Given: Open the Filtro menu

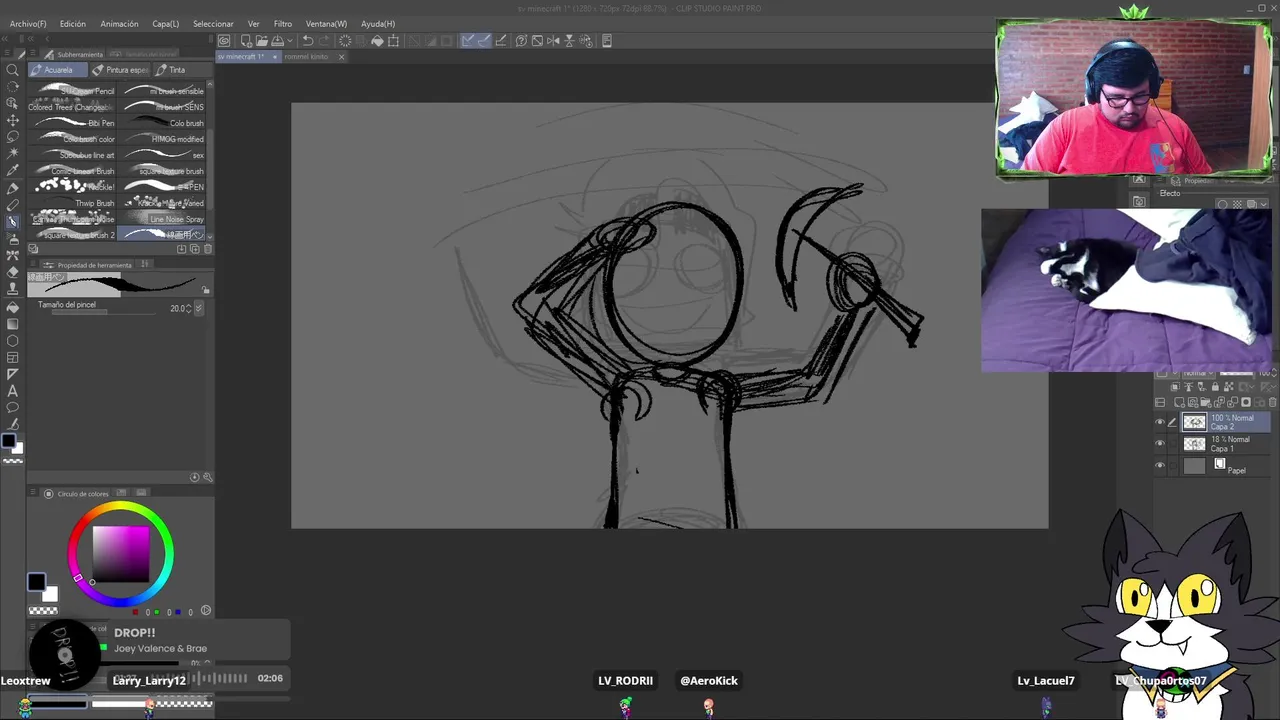Looking at the screenshot, I should point(283,24).
